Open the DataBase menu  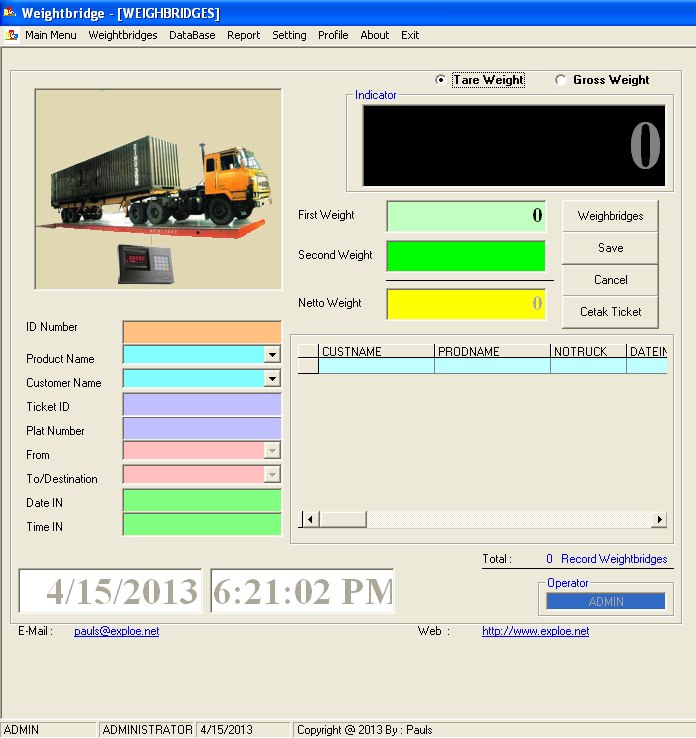[x=191, y=35]
